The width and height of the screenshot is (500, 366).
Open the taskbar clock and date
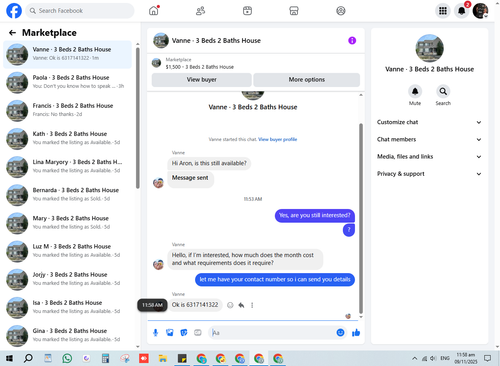466,358
